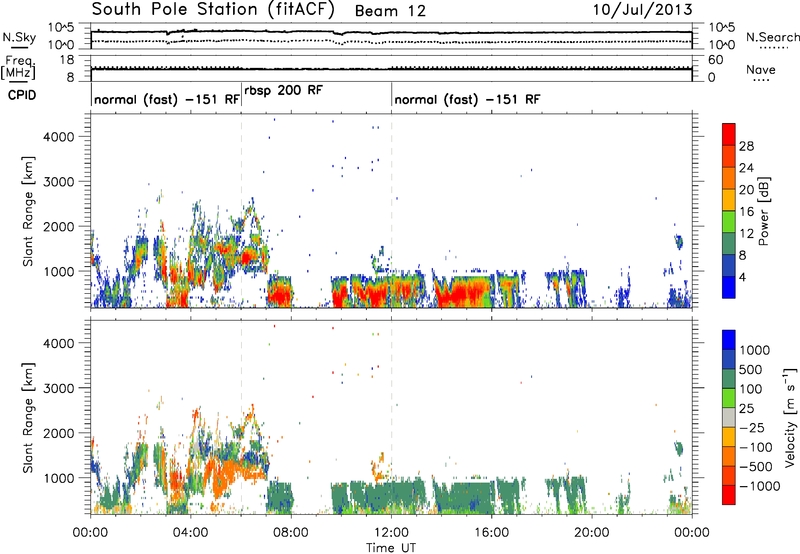This screenshot has height=554, width=800.
Task: Click the '12:00' time axis label
Action: pos(391,533)
